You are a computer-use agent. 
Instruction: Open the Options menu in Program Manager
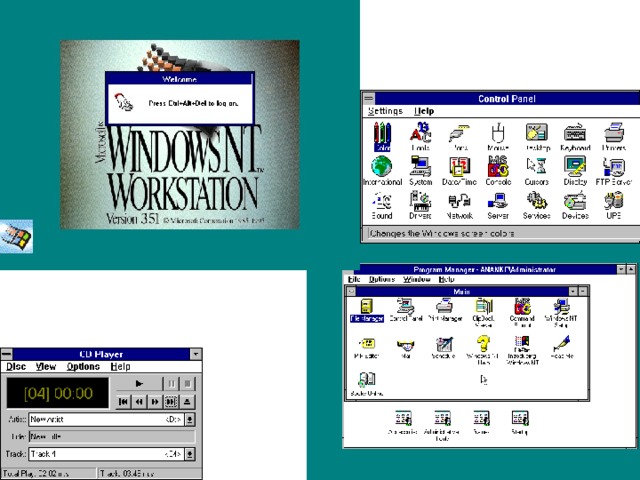click(x=382, y=279)
